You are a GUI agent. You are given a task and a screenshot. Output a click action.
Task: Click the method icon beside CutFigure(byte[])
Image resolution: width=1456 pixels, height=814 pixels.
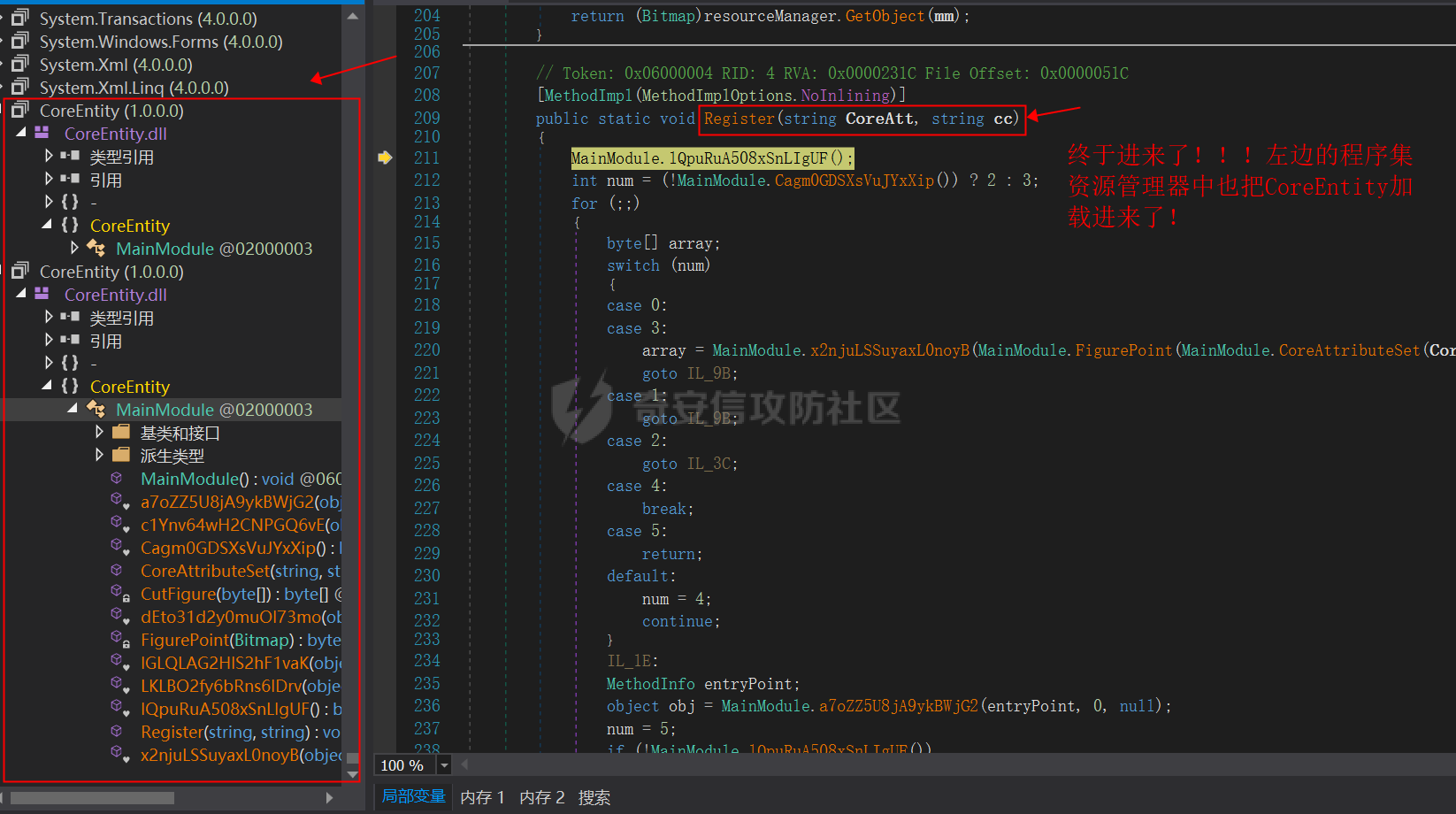119,593
